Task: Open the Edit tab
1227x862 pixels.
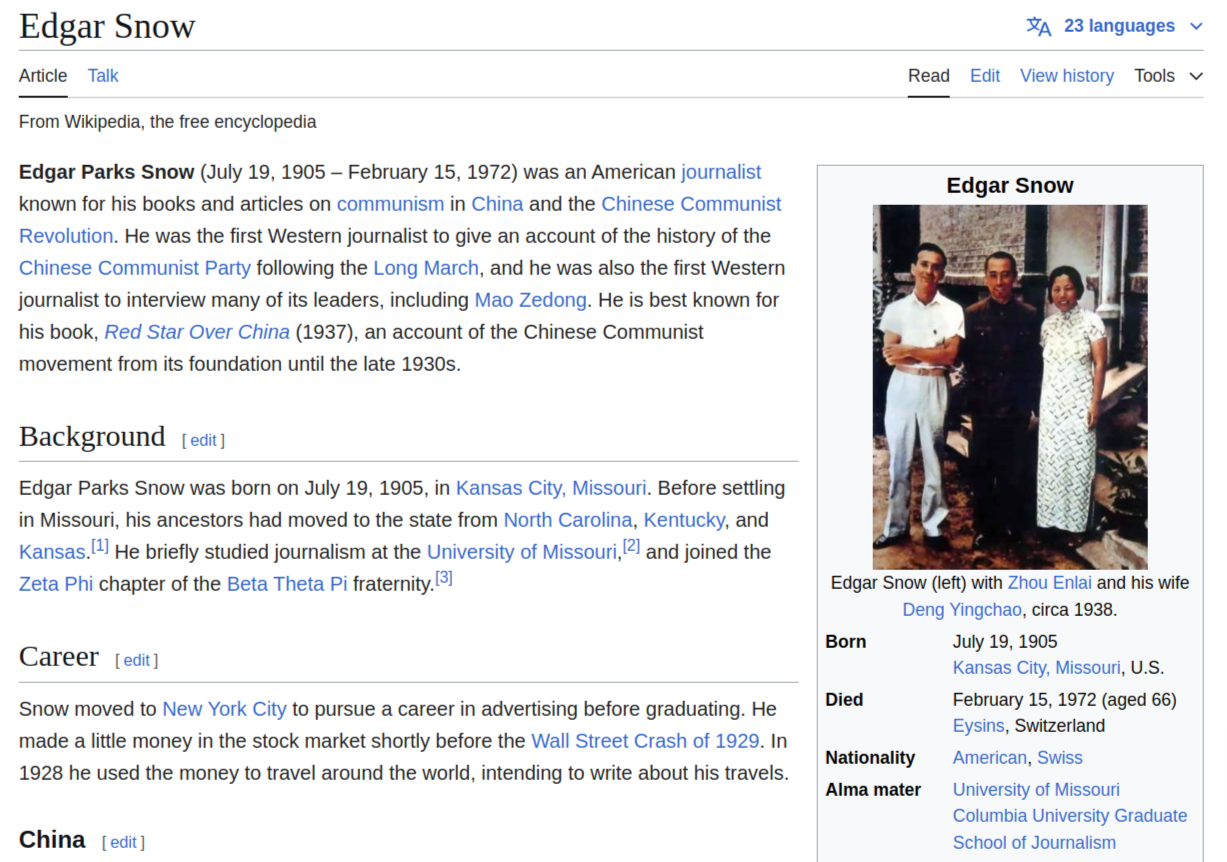Action: coord(985,76)
